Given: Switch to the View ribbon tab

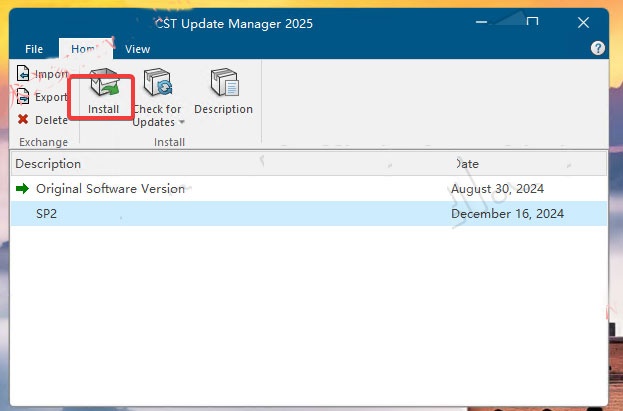Looking at the screenshot, I should pos(137,49).
